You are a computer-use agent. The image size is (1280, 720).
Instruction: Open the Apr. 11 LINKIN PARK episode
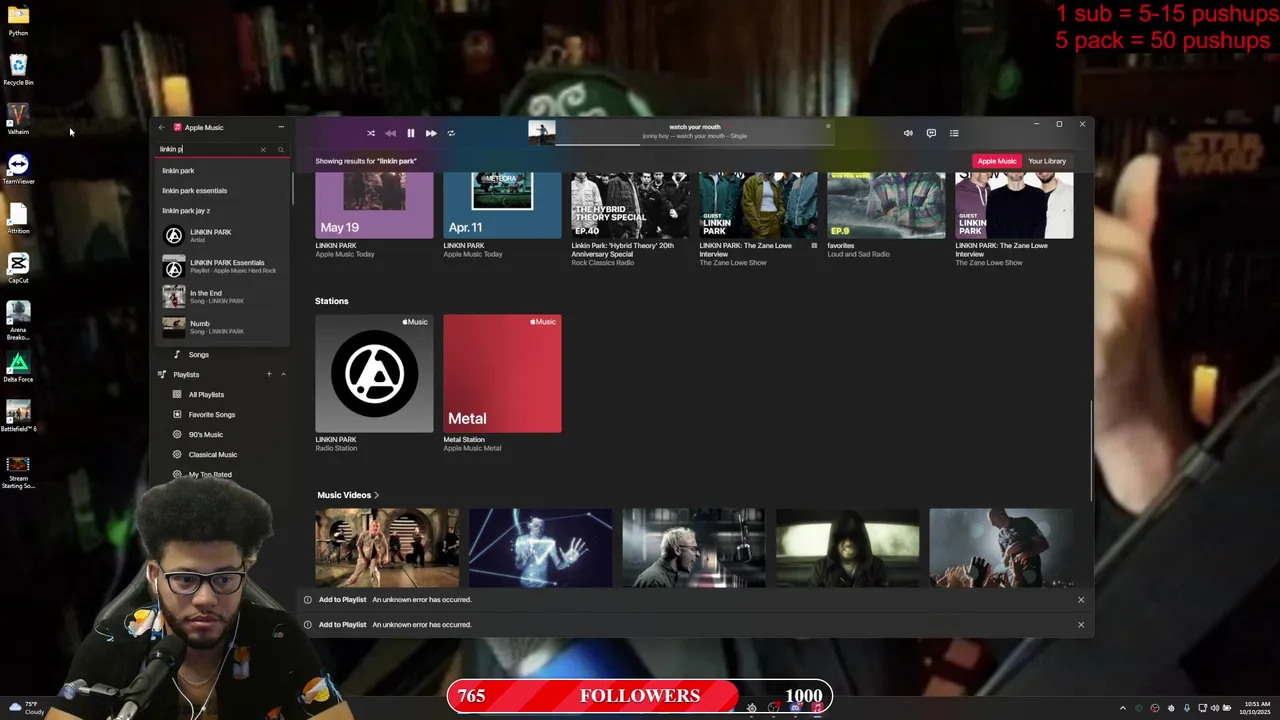502,205
